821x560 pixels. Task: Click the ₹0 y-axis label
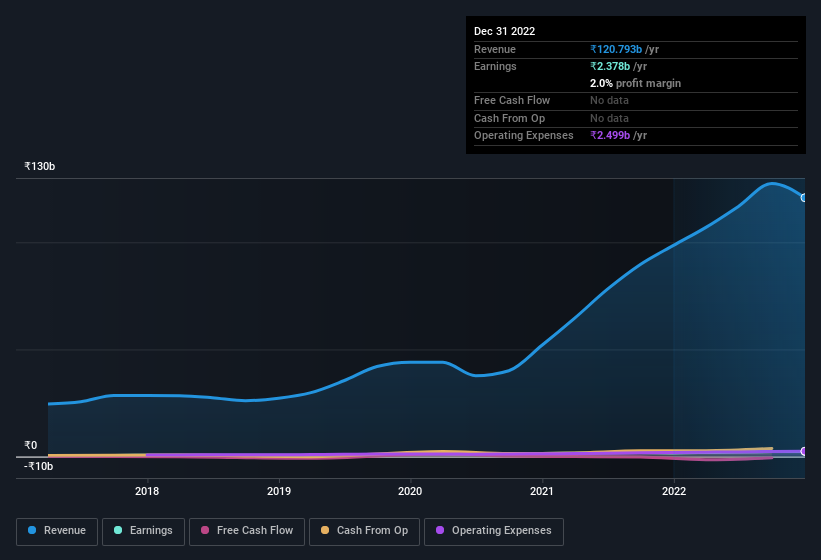[30, 445]
